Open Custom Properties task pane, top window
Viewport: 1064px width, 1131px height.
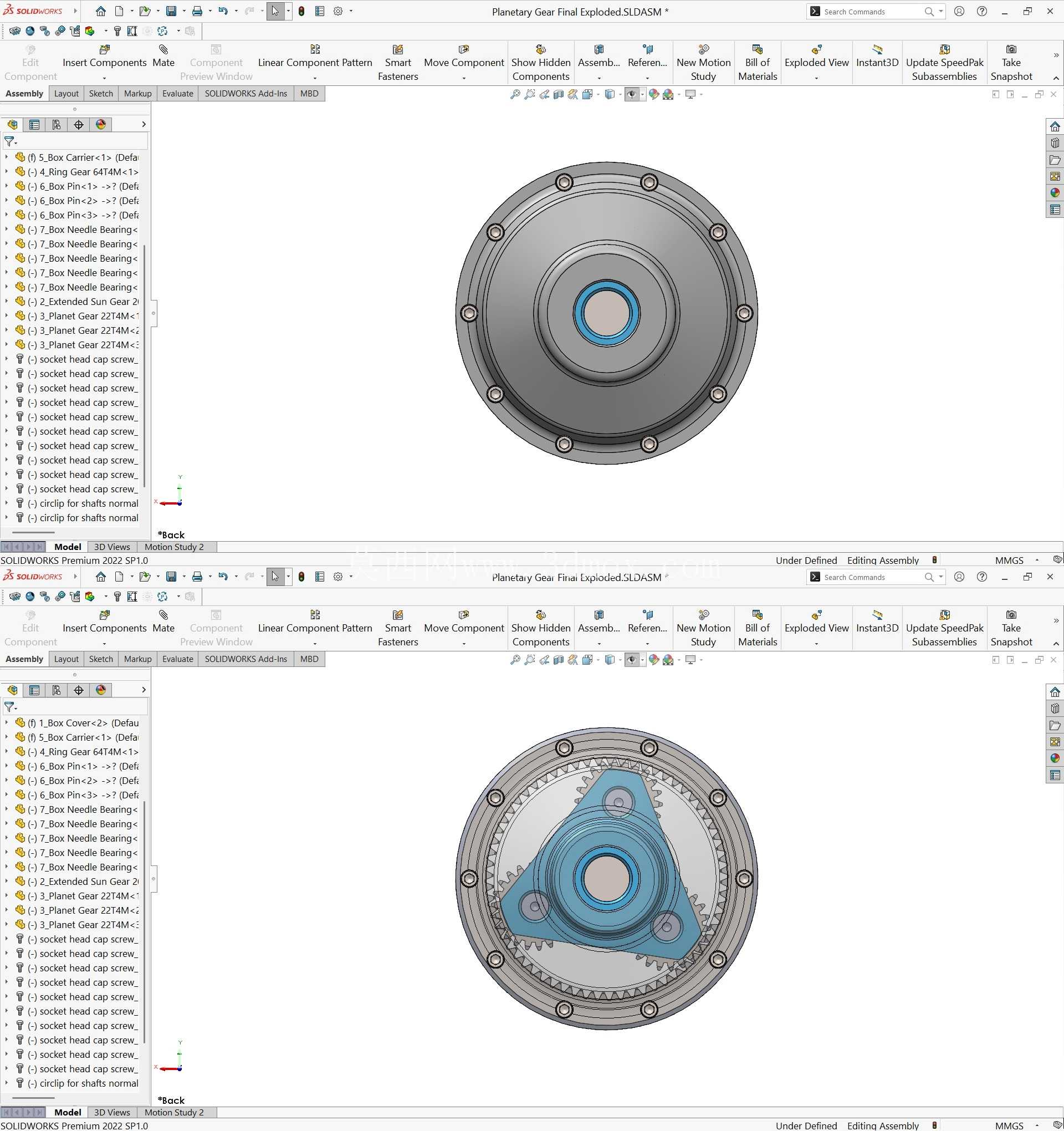pyautogui.click(x=1055, y=210)
